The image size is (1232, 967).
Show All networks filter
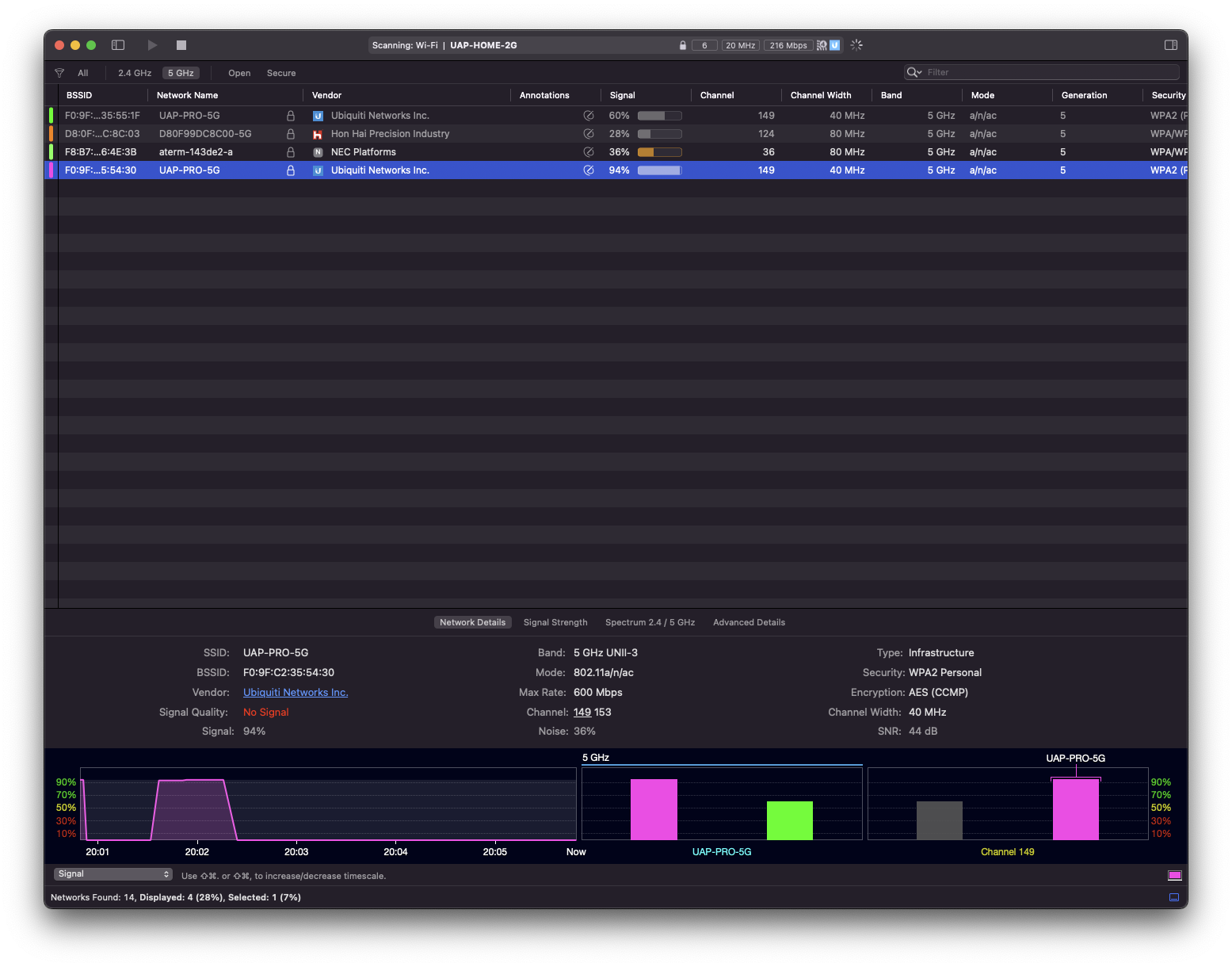point(83,73)
